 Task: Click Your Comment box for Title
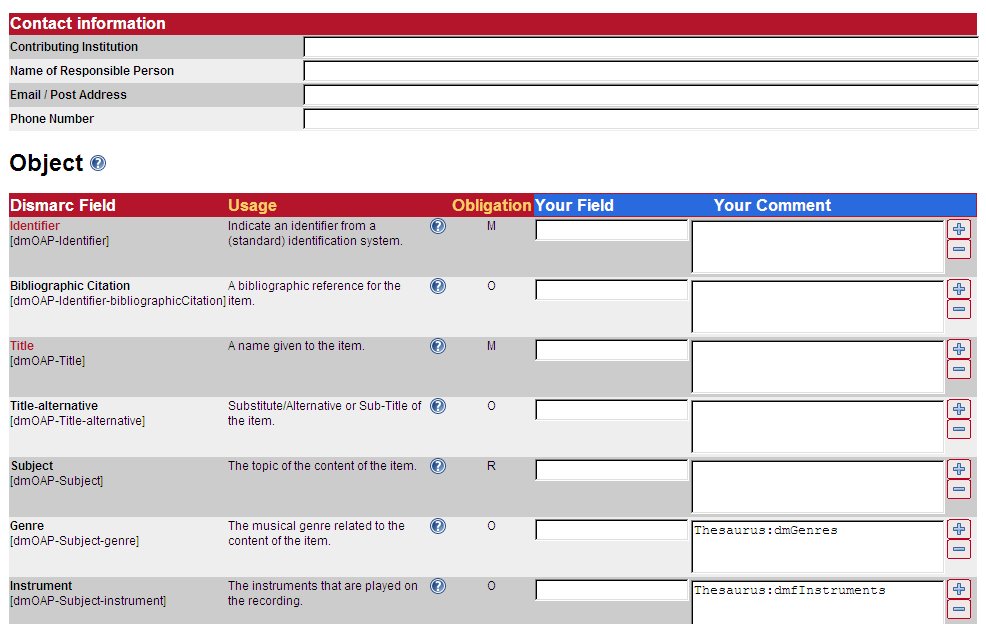point(817,367)
